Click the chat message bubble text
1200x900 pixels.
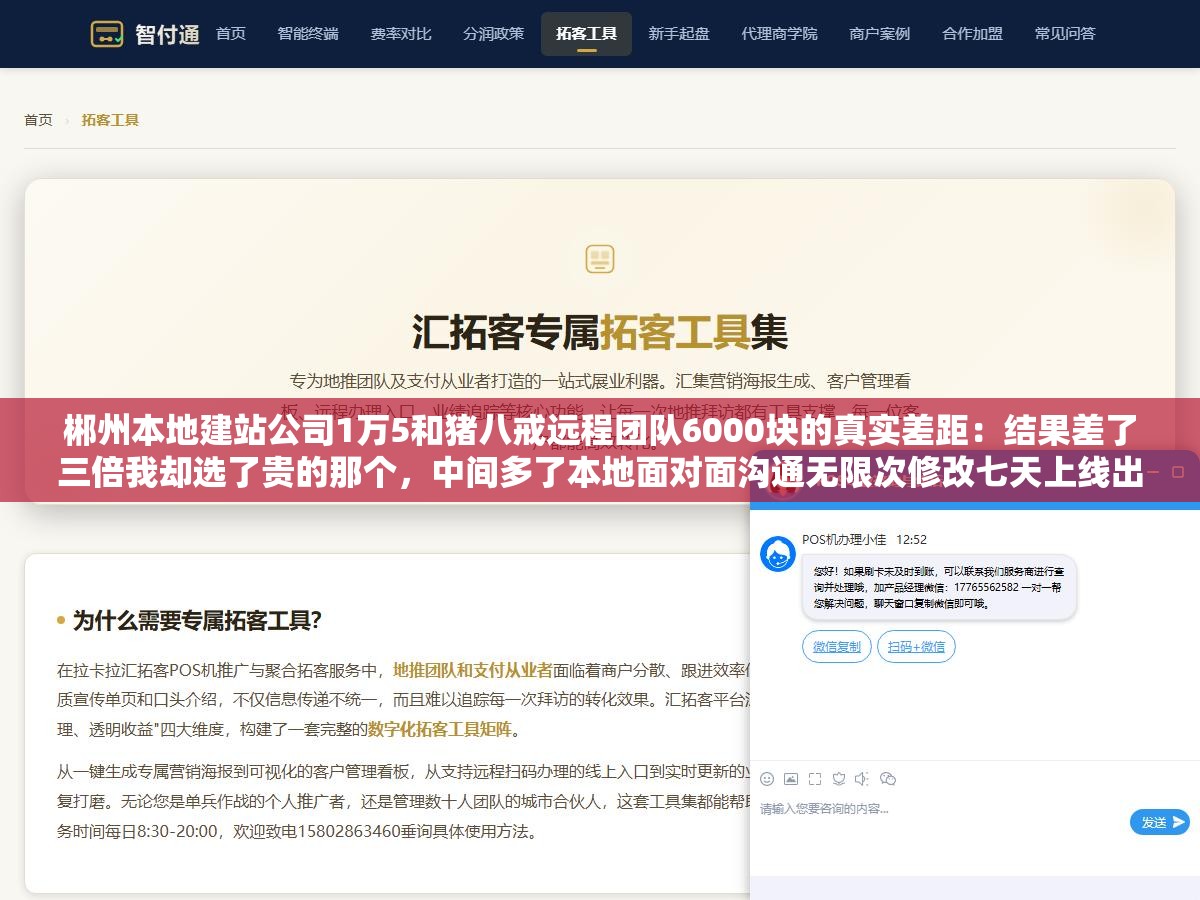point(939,587)
